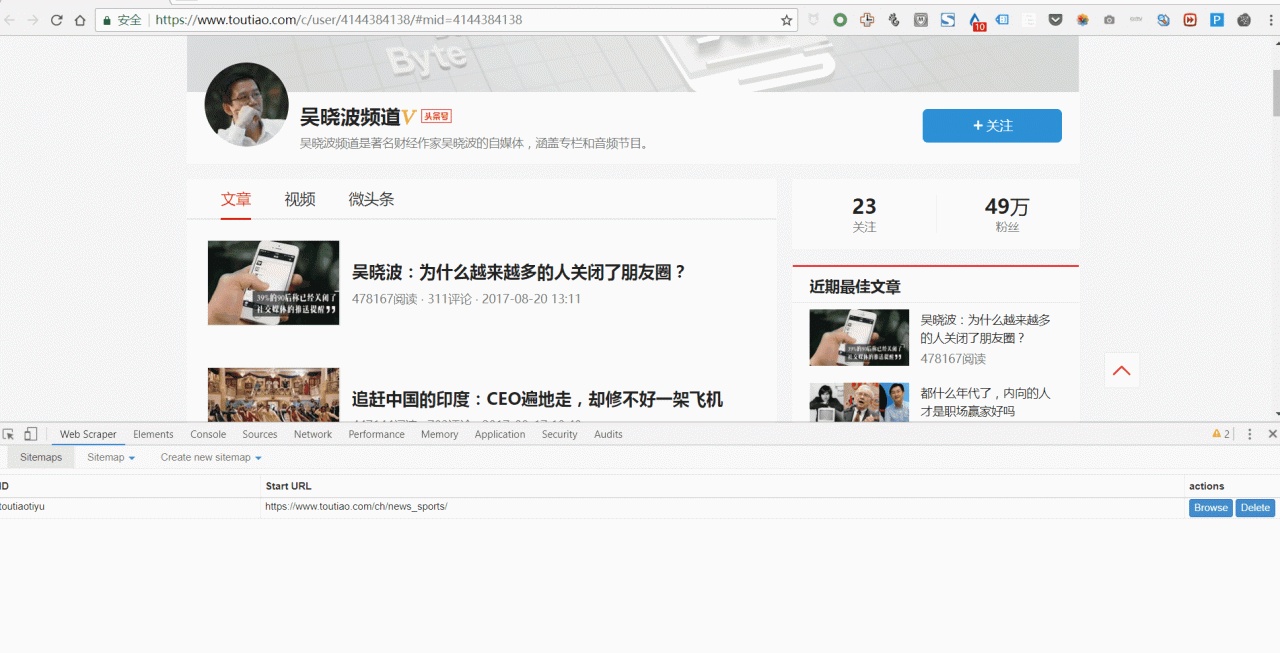The width and height of the screenshot is (1280, 653).
Task: Delete the toutiaotiyu sitemap
Action: click(x=1255, y=508)
